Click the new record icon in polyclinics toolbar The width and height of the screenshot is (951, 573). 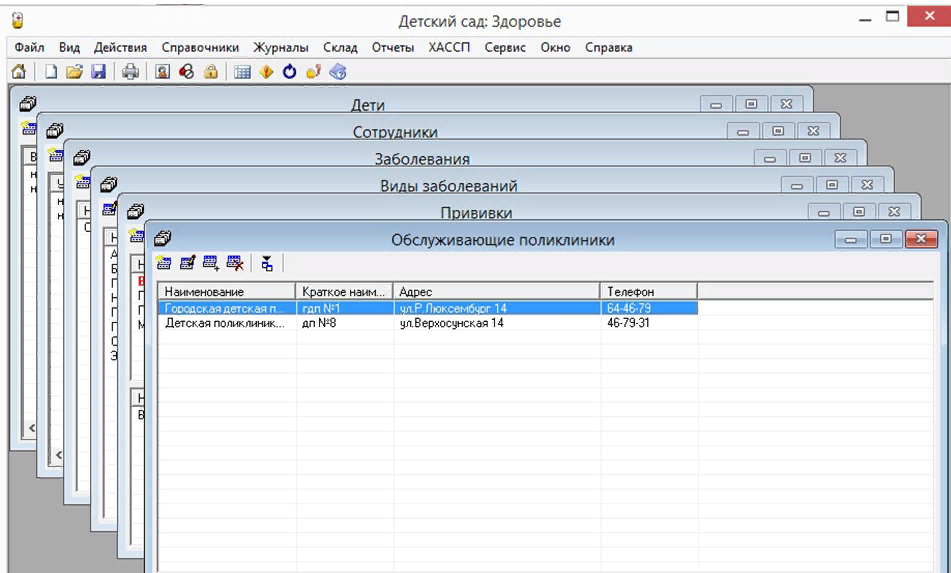(163, 263)
